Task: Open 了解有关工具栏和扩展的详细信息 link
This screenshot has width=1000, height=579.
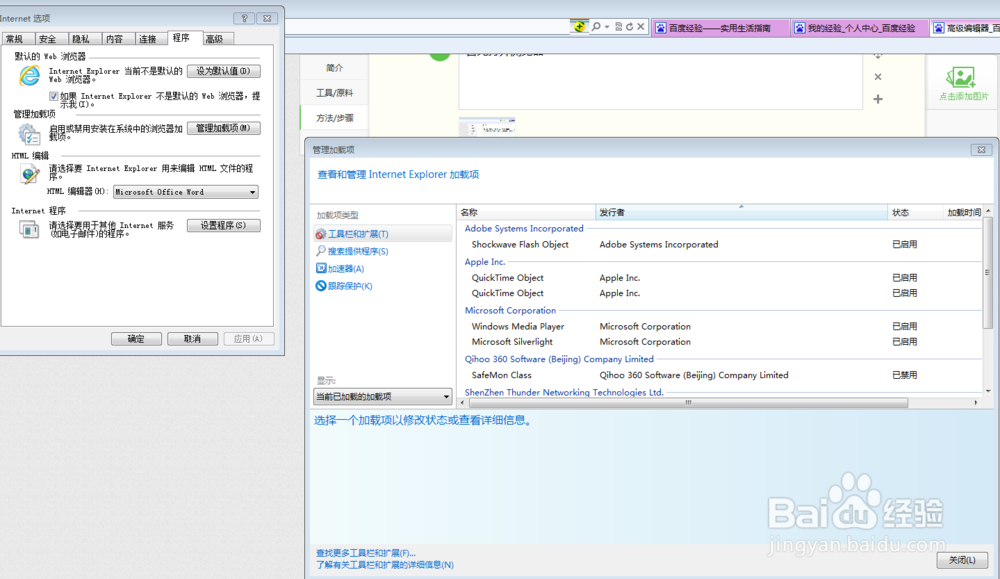Action: (385, 565)
